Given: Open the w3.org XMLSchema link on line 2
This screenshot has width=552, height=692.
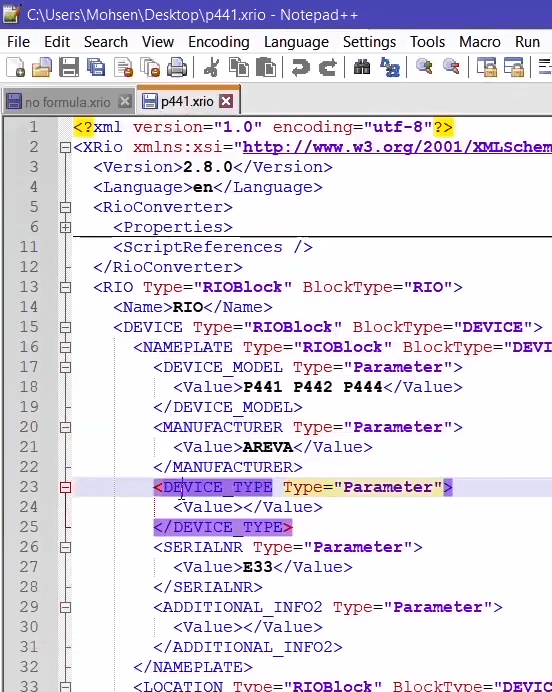Looking at the screenshot, I should 397,147.
